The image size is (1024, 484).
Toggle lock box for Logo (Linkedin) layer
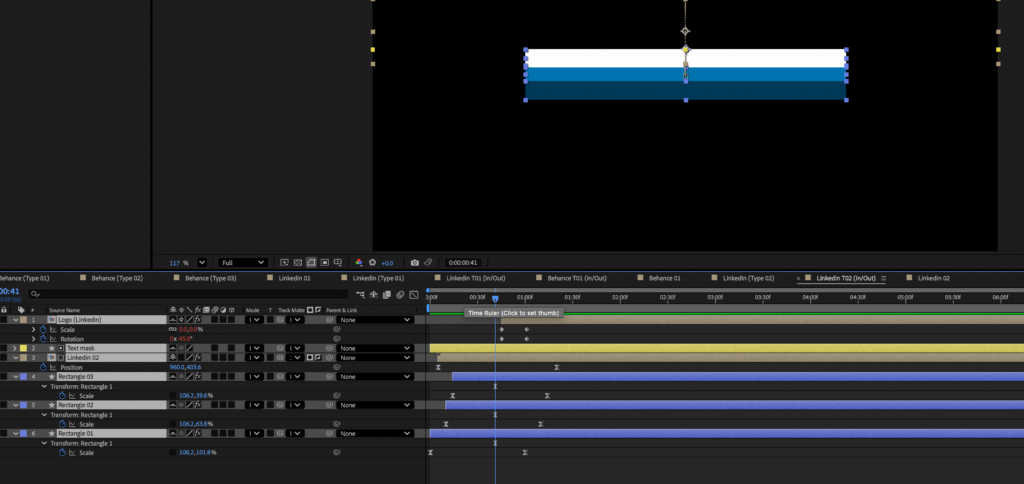[4, 319]
